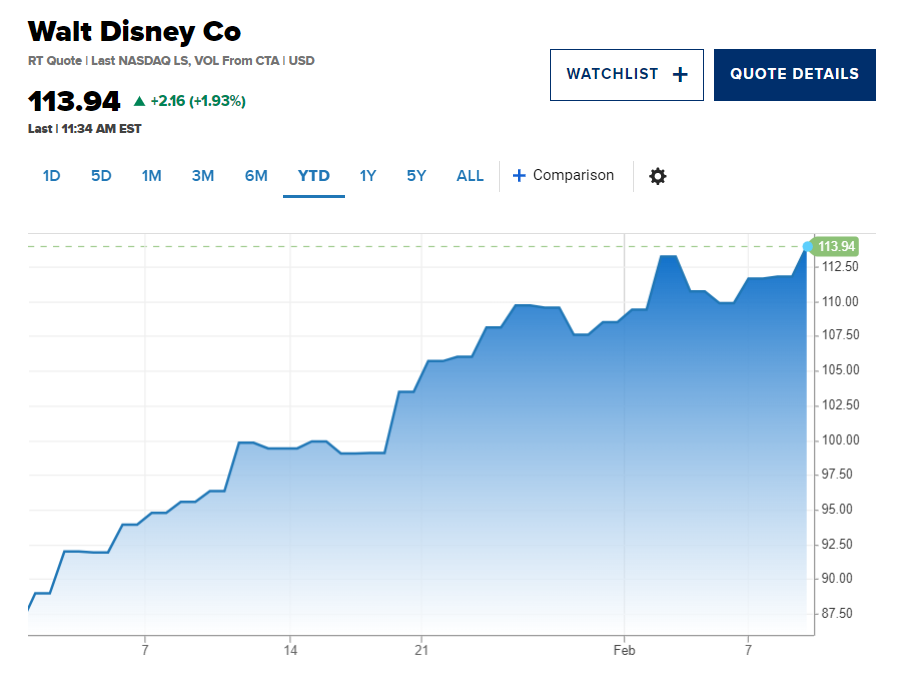Click the plus icon beside Comparison
904x681 pixels.
pyautogui.click(x=519, y=175)
